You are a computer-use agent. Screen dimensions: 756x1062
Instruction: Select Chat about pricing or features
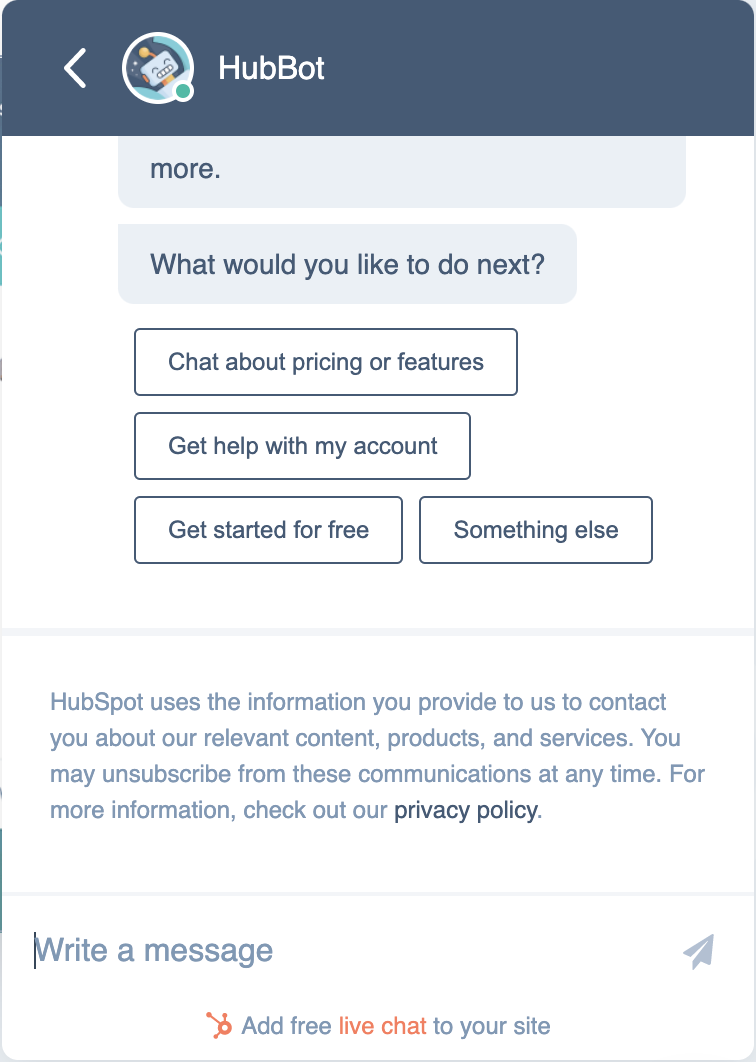325,362
